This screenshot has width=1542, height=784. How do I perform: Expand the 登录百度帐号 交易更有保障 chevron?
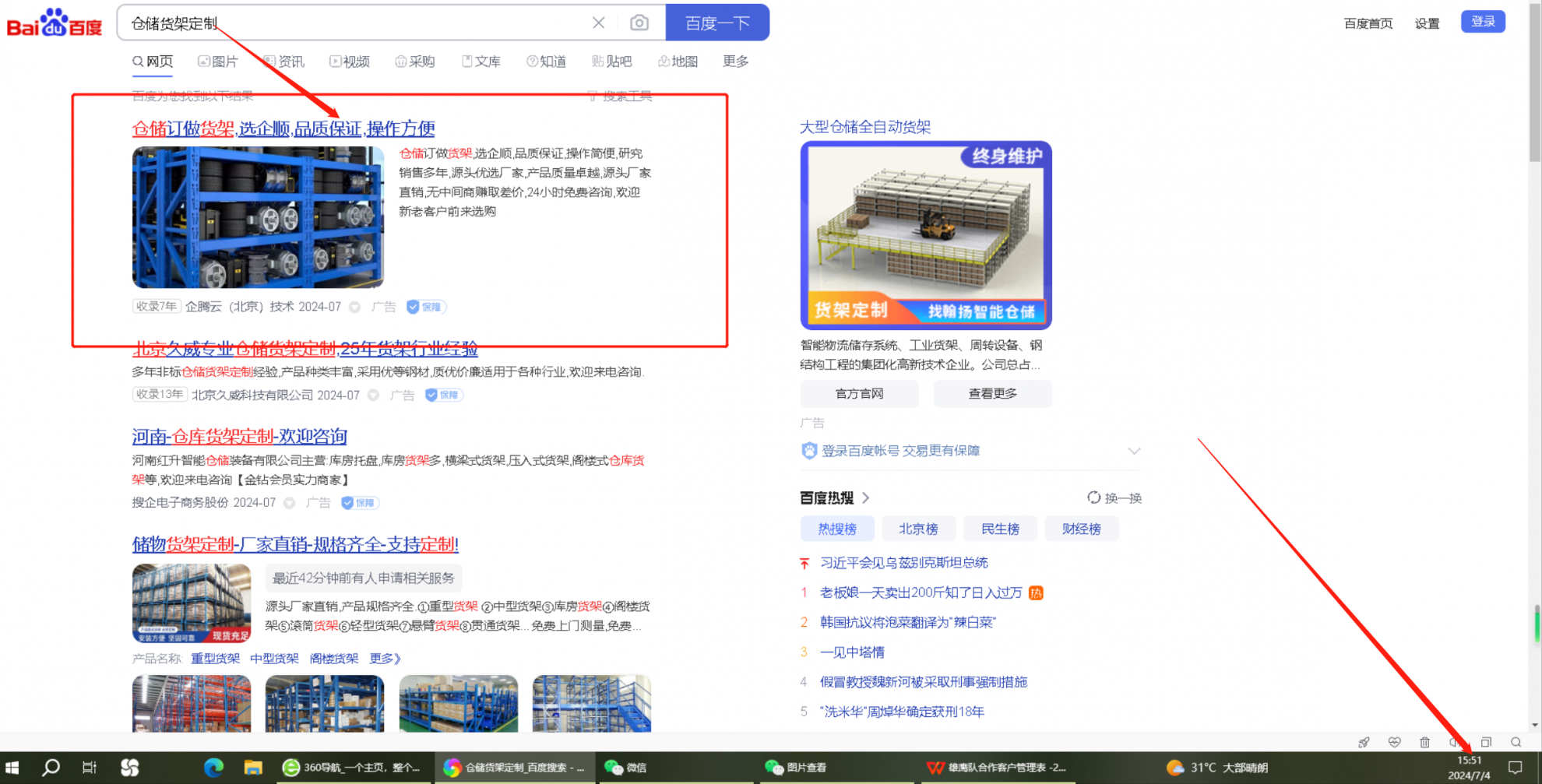pyautogui.click(x=1134, y=451)
